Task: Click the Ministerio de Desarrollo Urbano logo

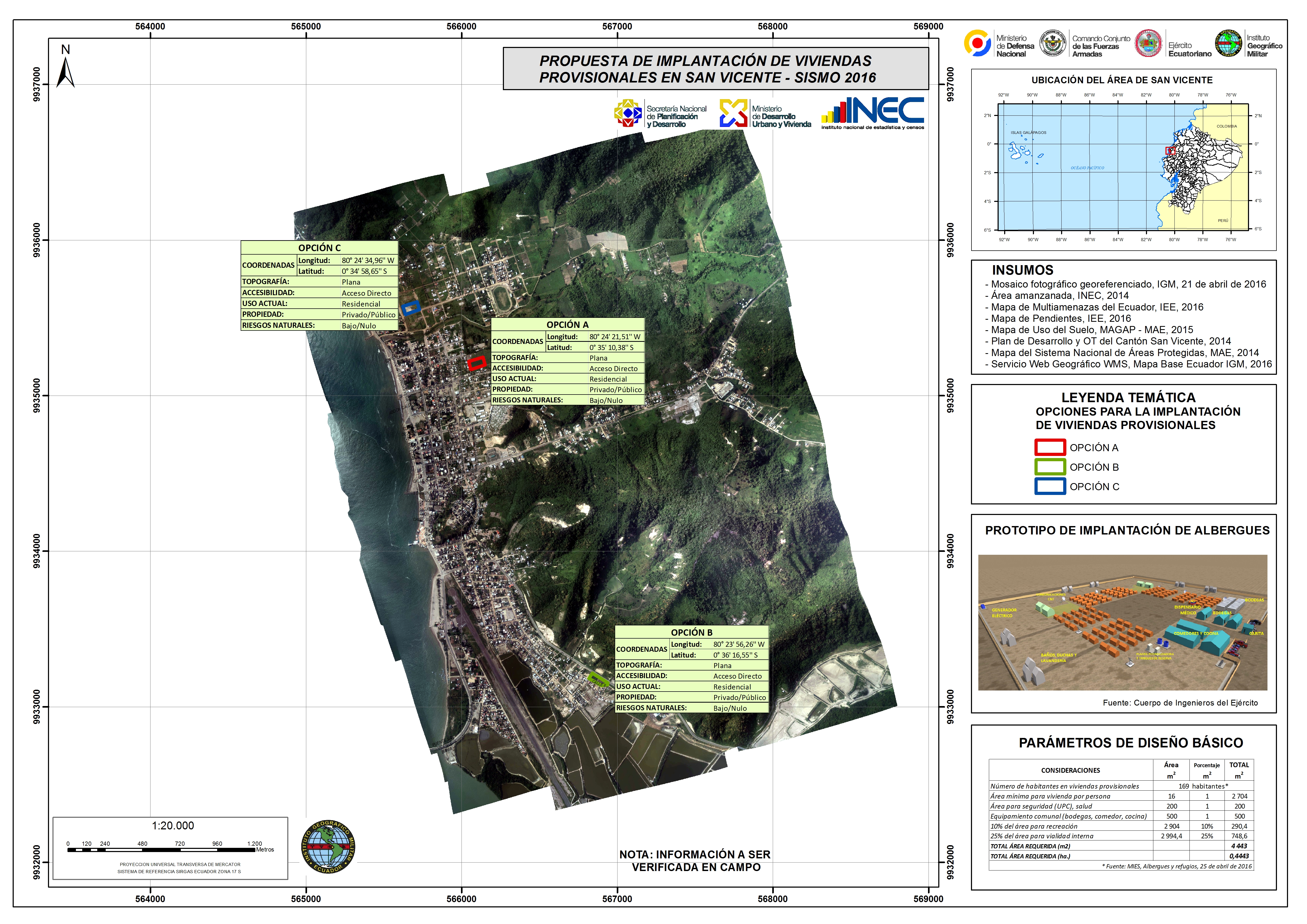Action: coord(733,113)
